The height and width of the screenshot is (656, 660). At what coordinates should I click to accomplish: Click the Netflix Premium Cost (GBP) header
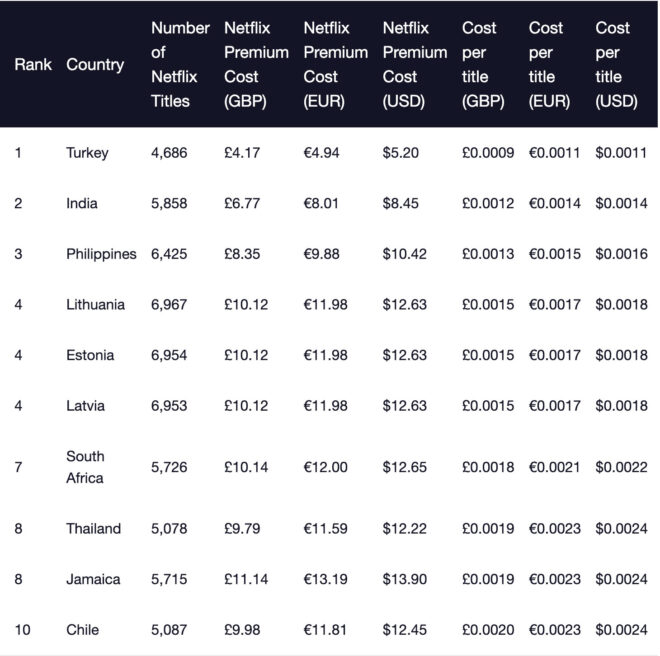(x=256, y=64)
